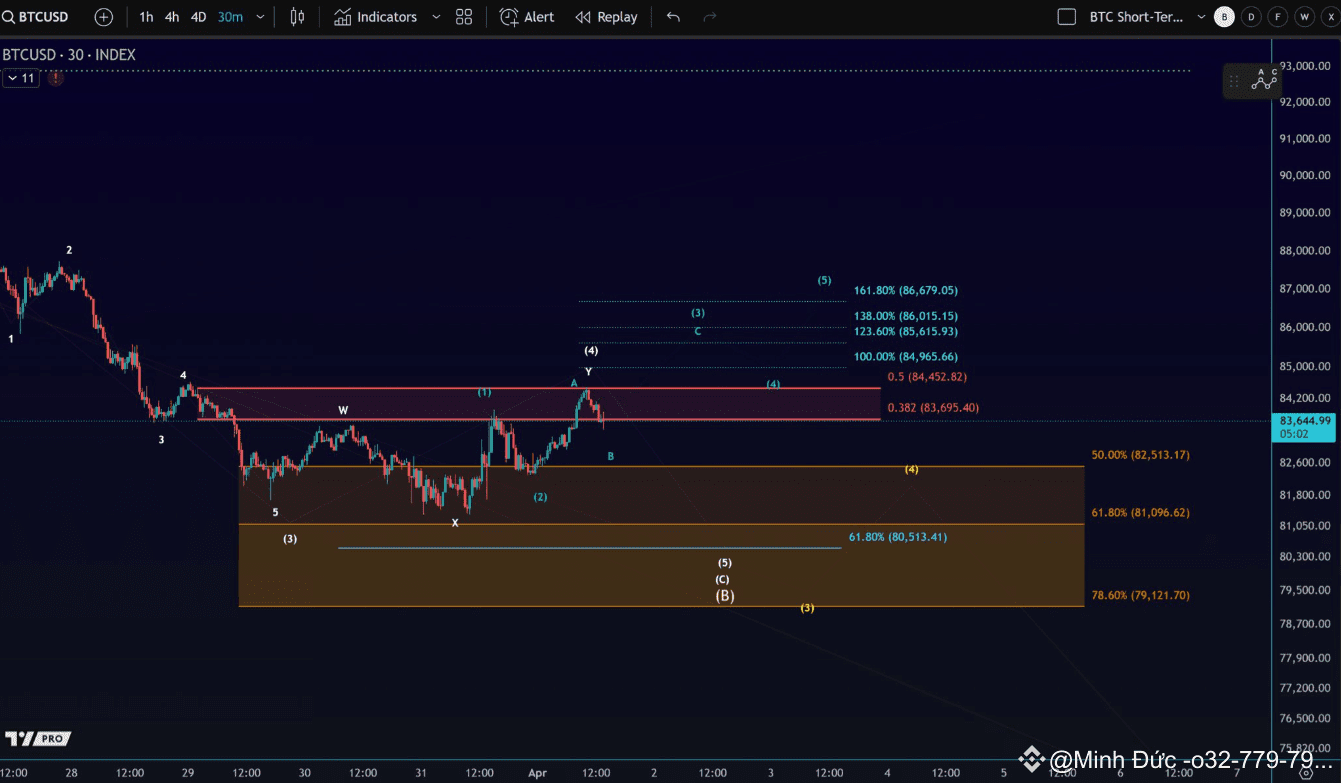Image resolution: width=1341 pixels, height=783 pixels.
Task: Open the layout name dropdown arrow
Action: pyautogui.click(x=1201, y=17)
